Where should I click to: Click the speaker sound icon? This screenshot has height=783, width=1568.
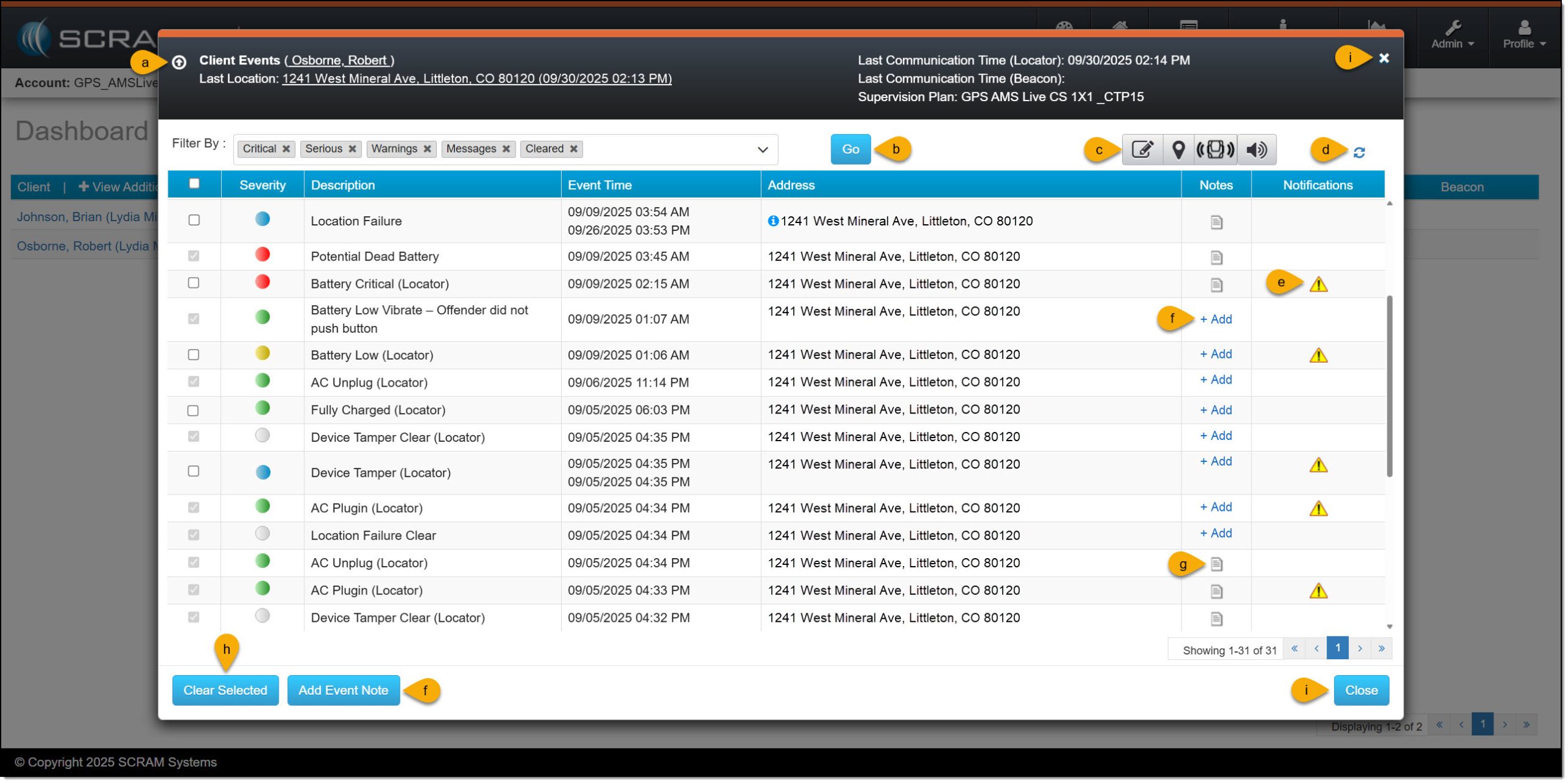click(x=1256, y=149)
